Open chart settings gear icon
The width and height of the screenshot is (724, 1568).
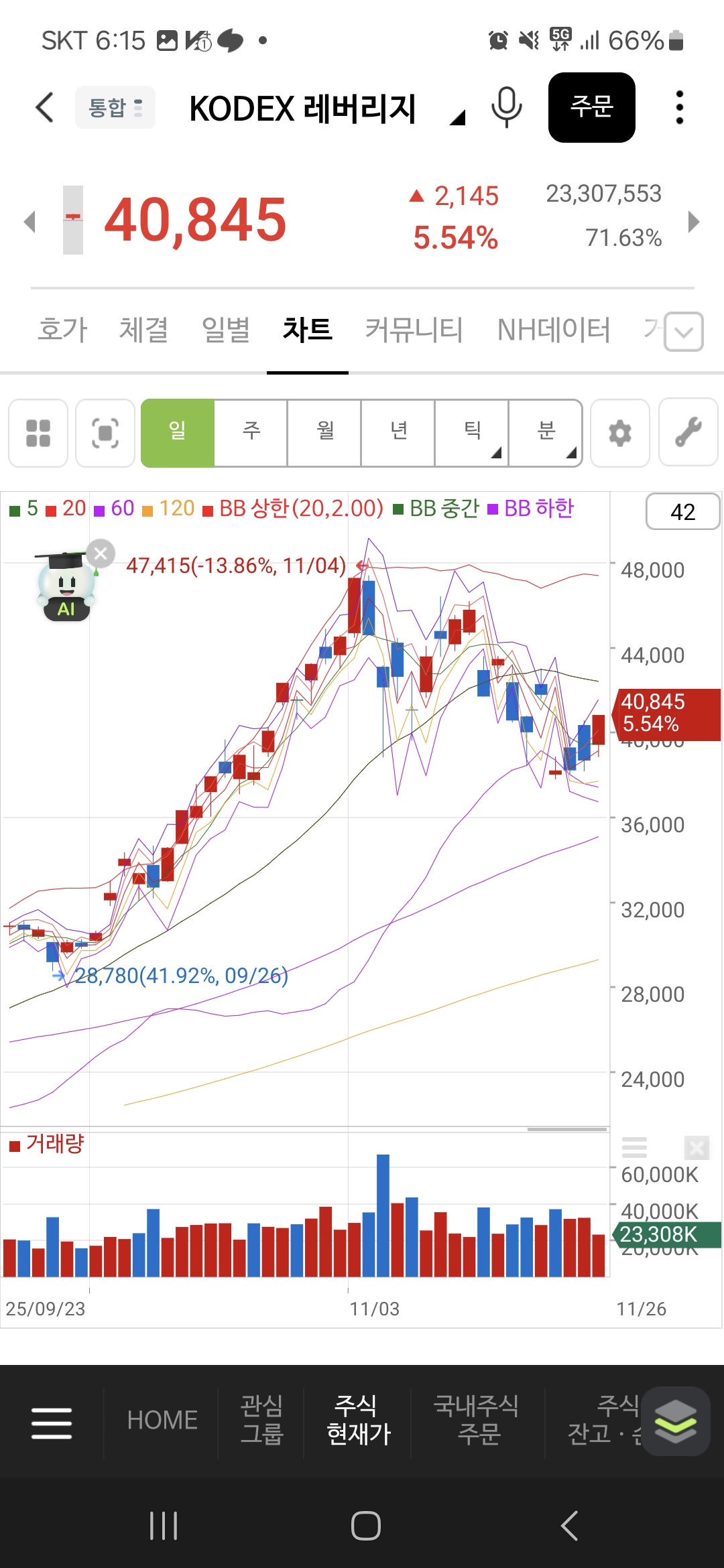coord(620,433)
